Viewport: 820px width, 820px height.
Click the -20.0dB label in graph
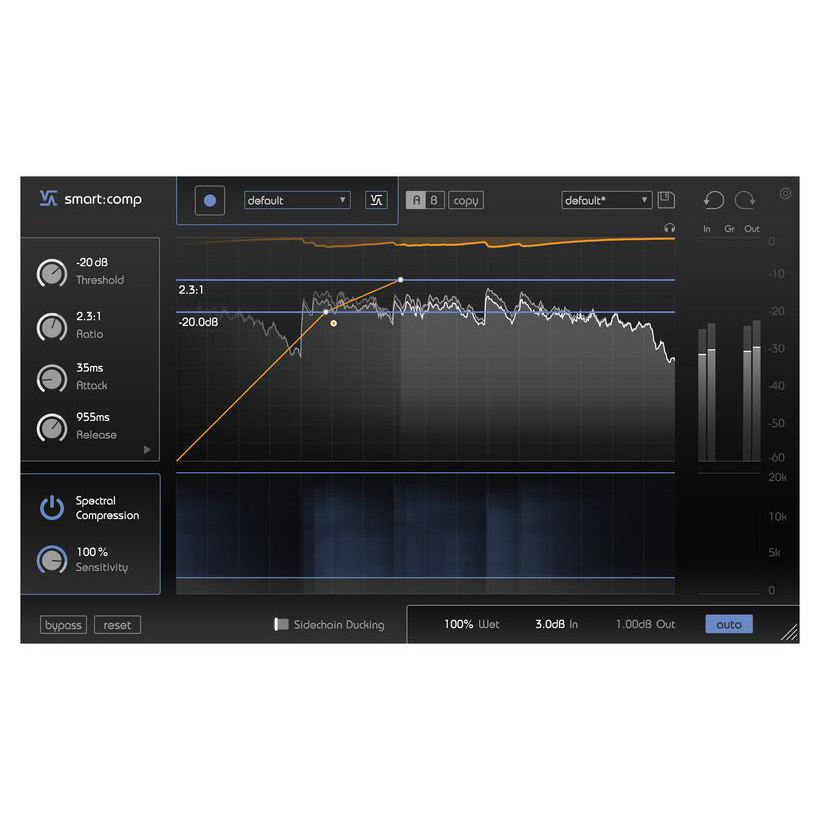tap(198, 322)
